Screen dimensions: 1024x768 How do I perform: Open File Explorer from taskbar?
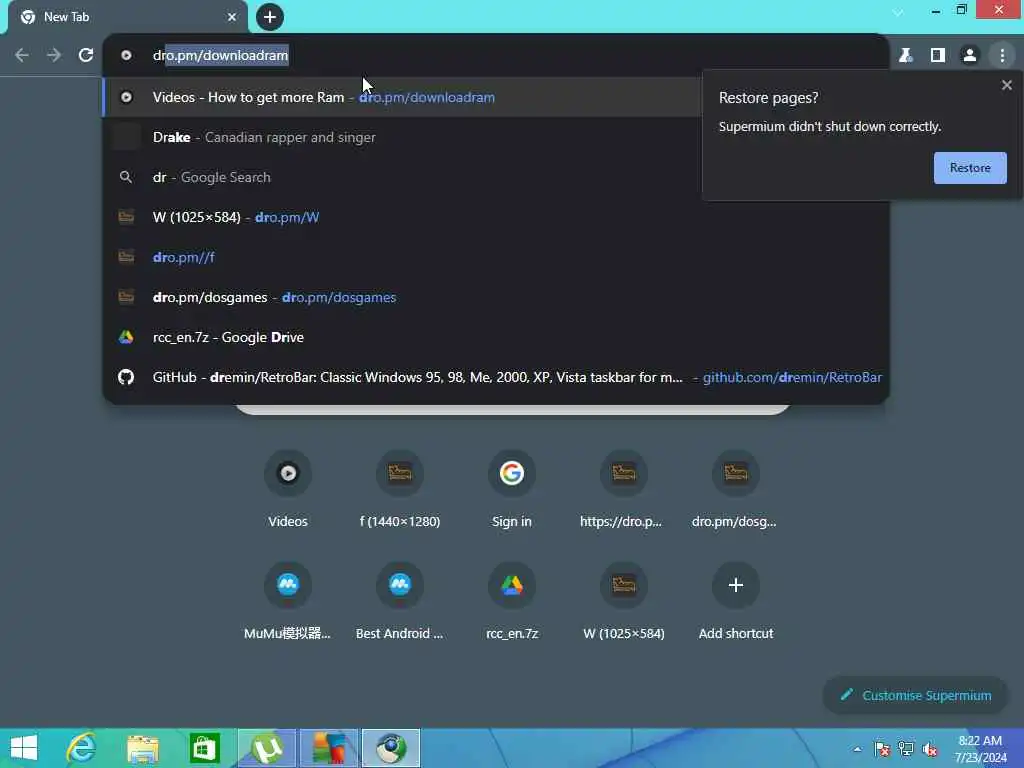[142, 748]
